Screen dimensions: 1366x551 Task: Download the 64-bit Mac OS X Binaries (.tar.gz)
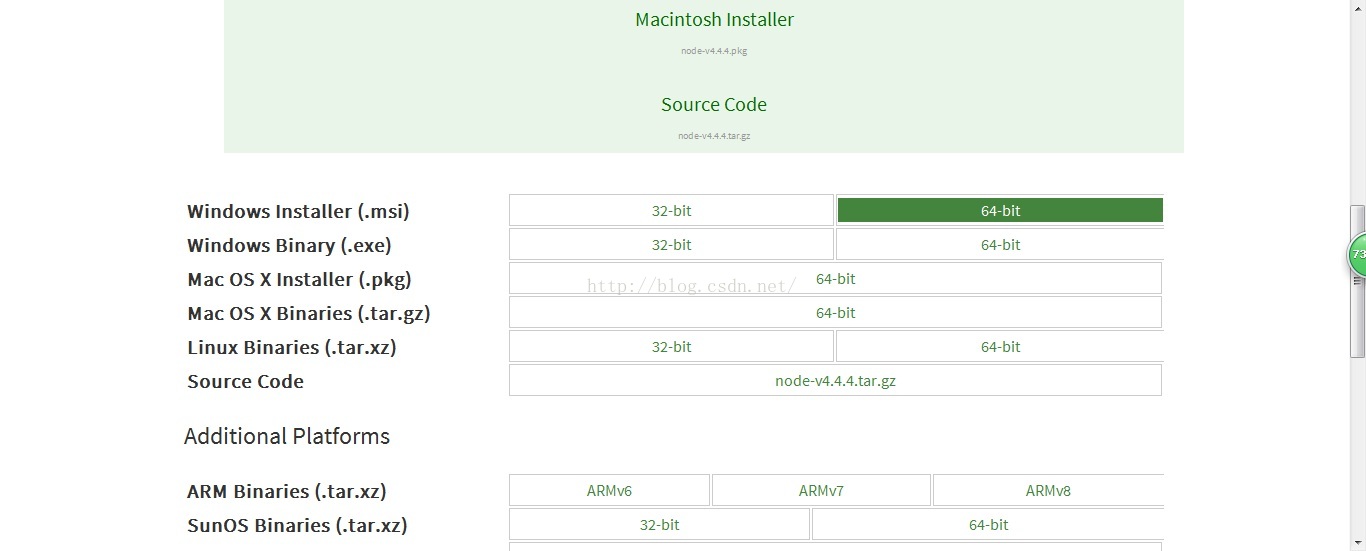pos(835,313)
